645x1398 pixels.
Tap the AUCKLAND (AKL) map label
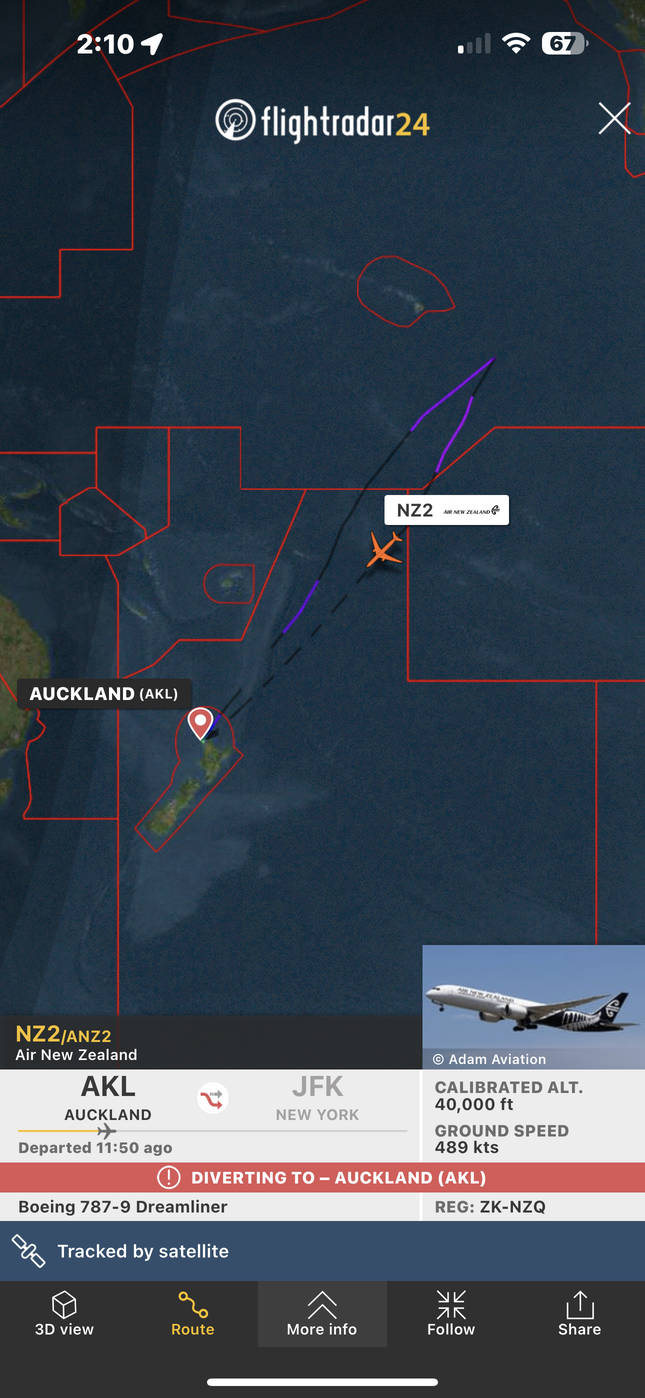point(104,694)
